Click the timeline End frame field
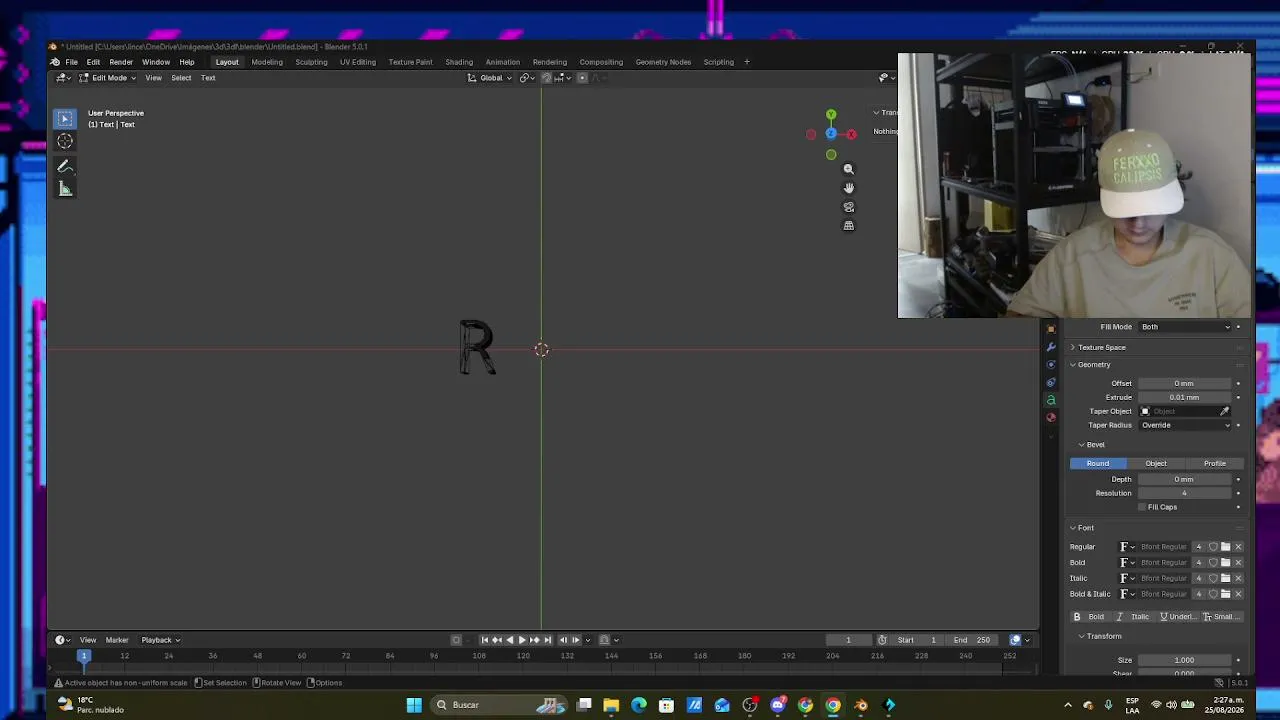1280x720 pixels. pos(972,640)
